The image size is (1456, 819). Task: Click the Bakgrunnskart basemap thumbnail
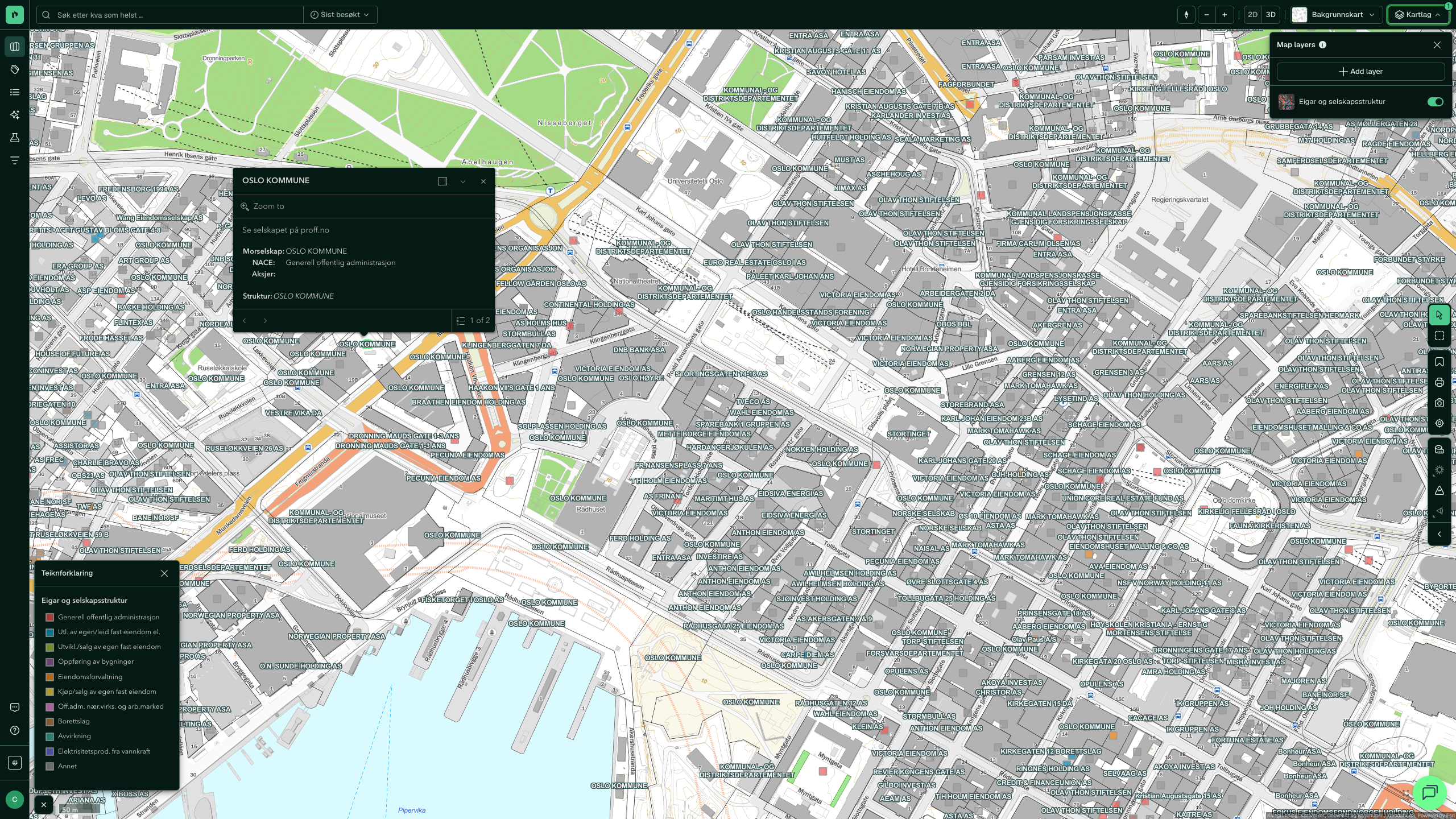point(1300,15)
